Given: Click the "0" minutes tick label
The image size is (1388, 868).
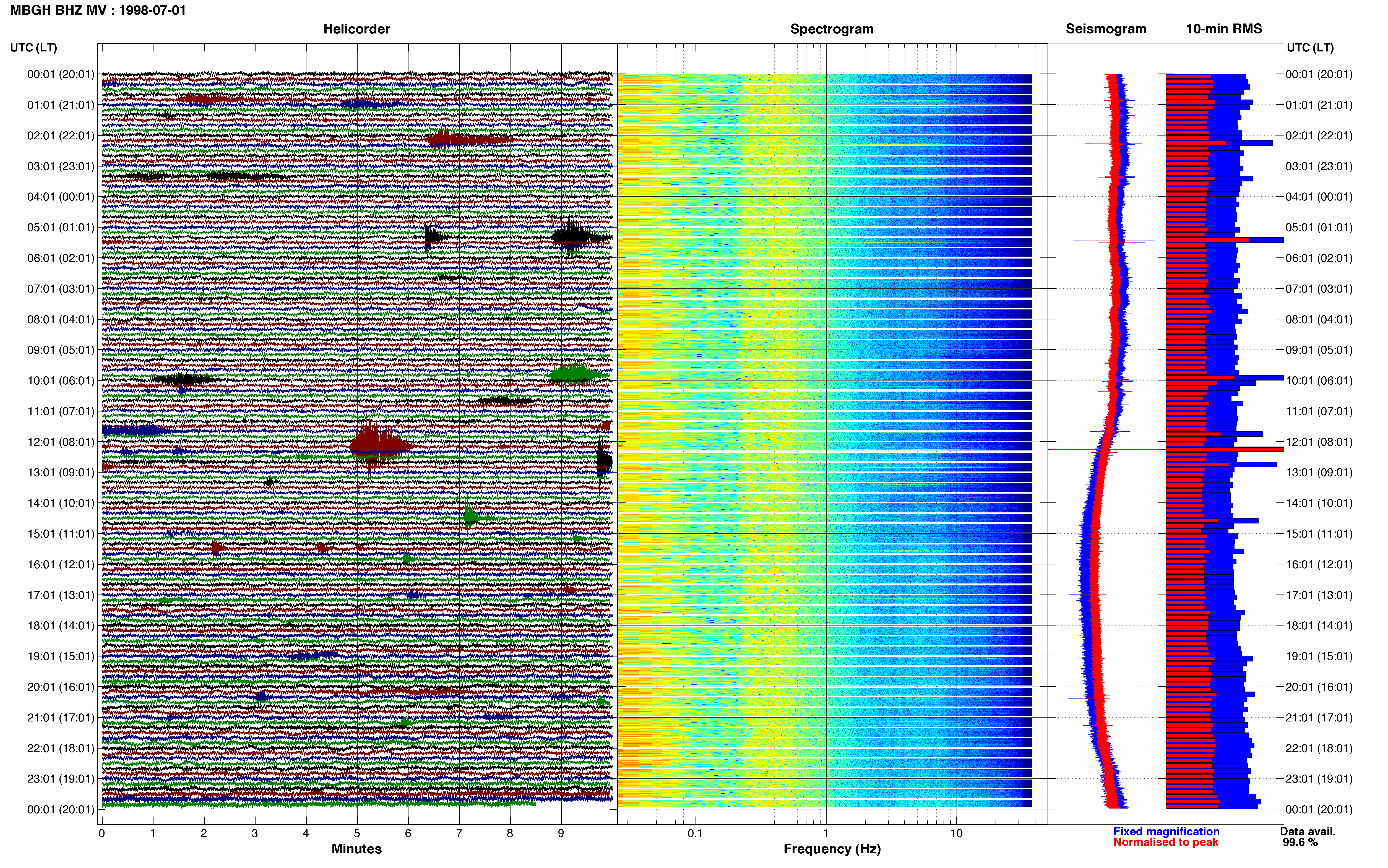Looking at the screenshot, I should (101, 833).
